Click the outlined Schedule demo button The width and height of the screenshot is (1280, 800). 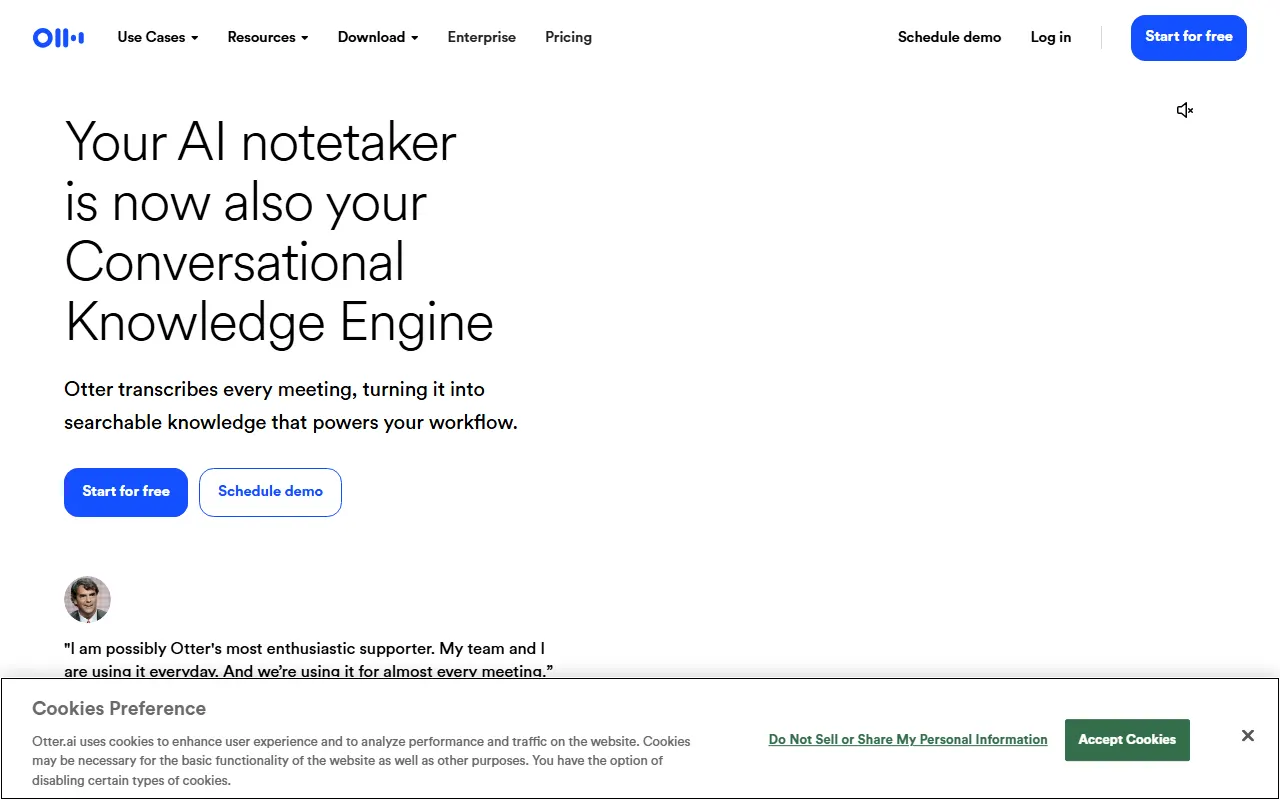tap(270, 492)
